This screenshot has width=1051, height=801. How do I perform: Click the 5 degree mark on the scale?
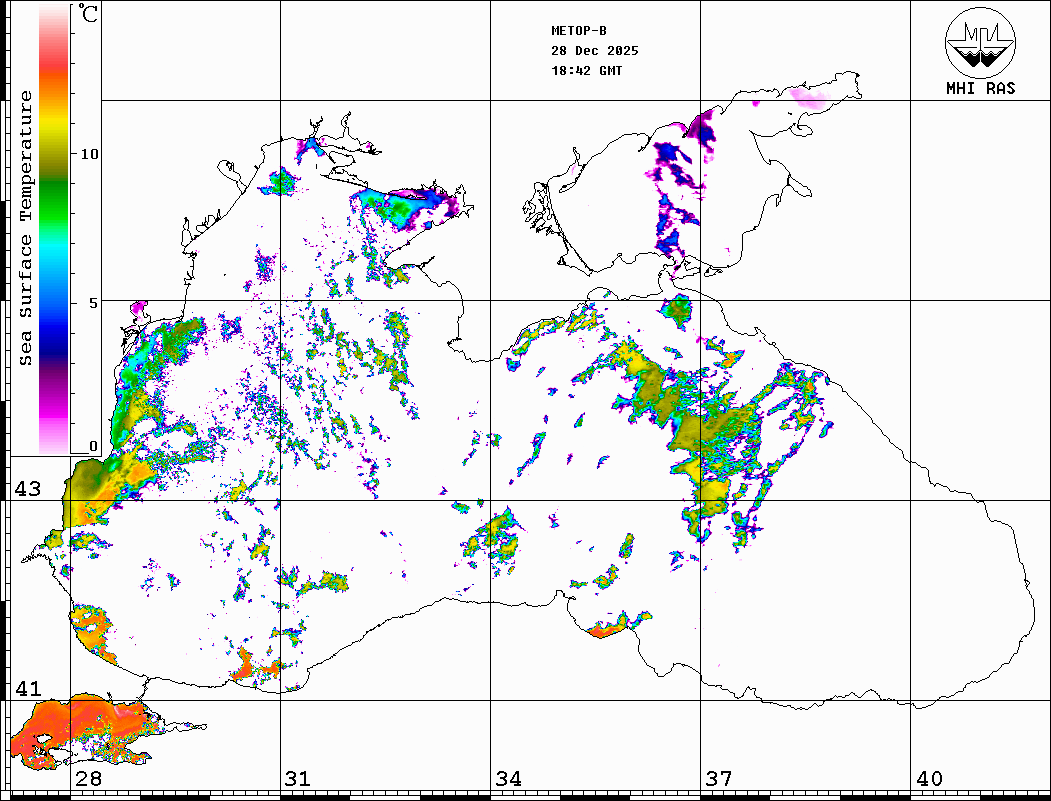[x=93, y=303]
